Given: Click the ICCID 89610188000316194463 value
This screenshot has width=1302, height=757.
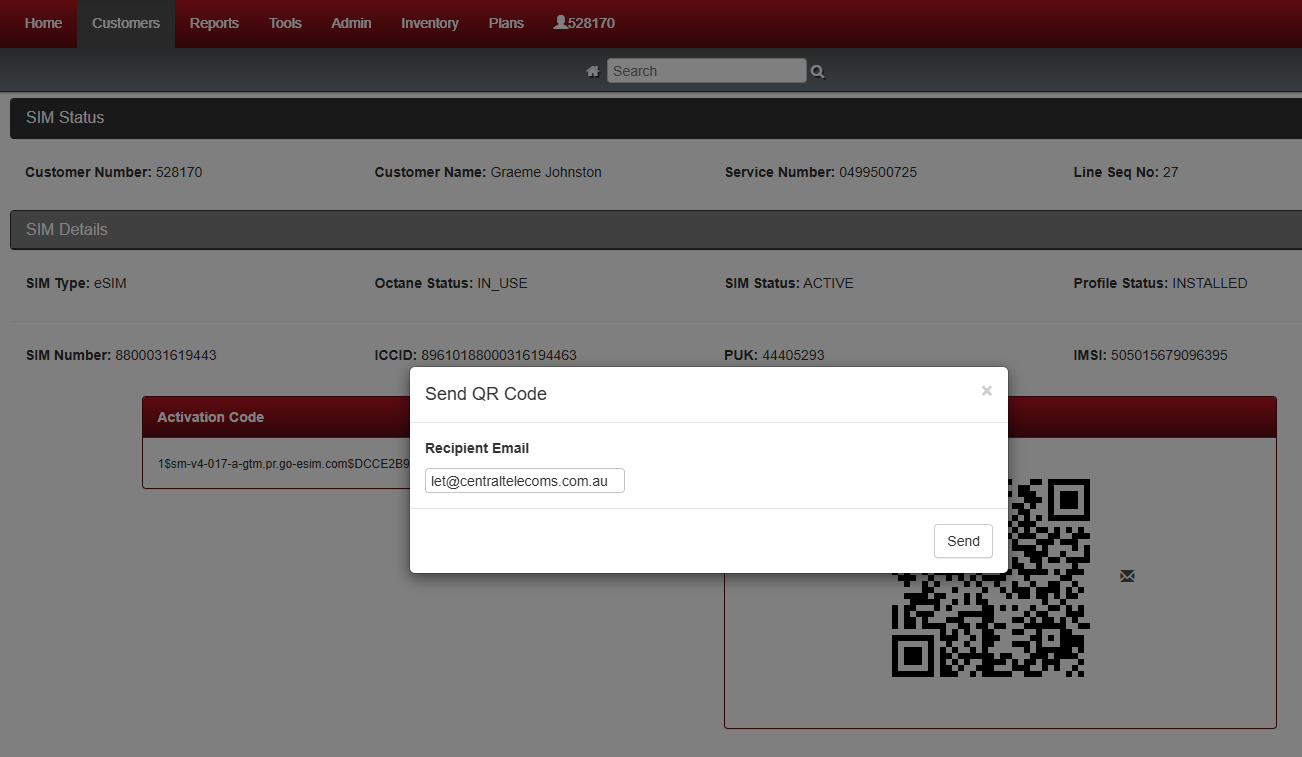Looking at the screenshot, I should pyautogui.click(x=499, y=355).
